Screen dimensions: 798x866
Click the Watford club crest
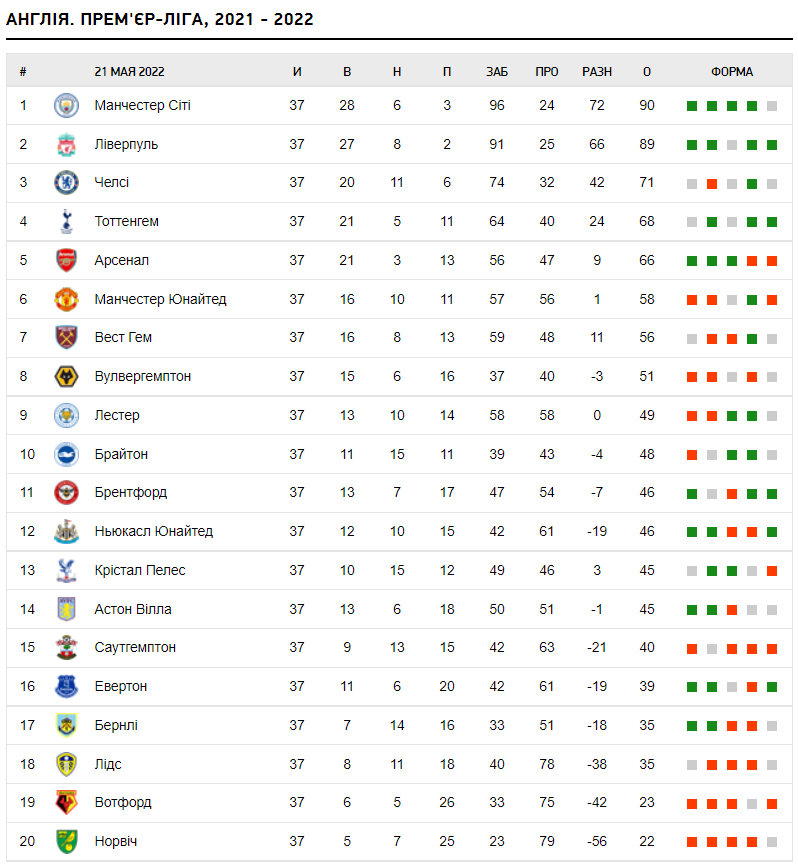tap(66, 803)
